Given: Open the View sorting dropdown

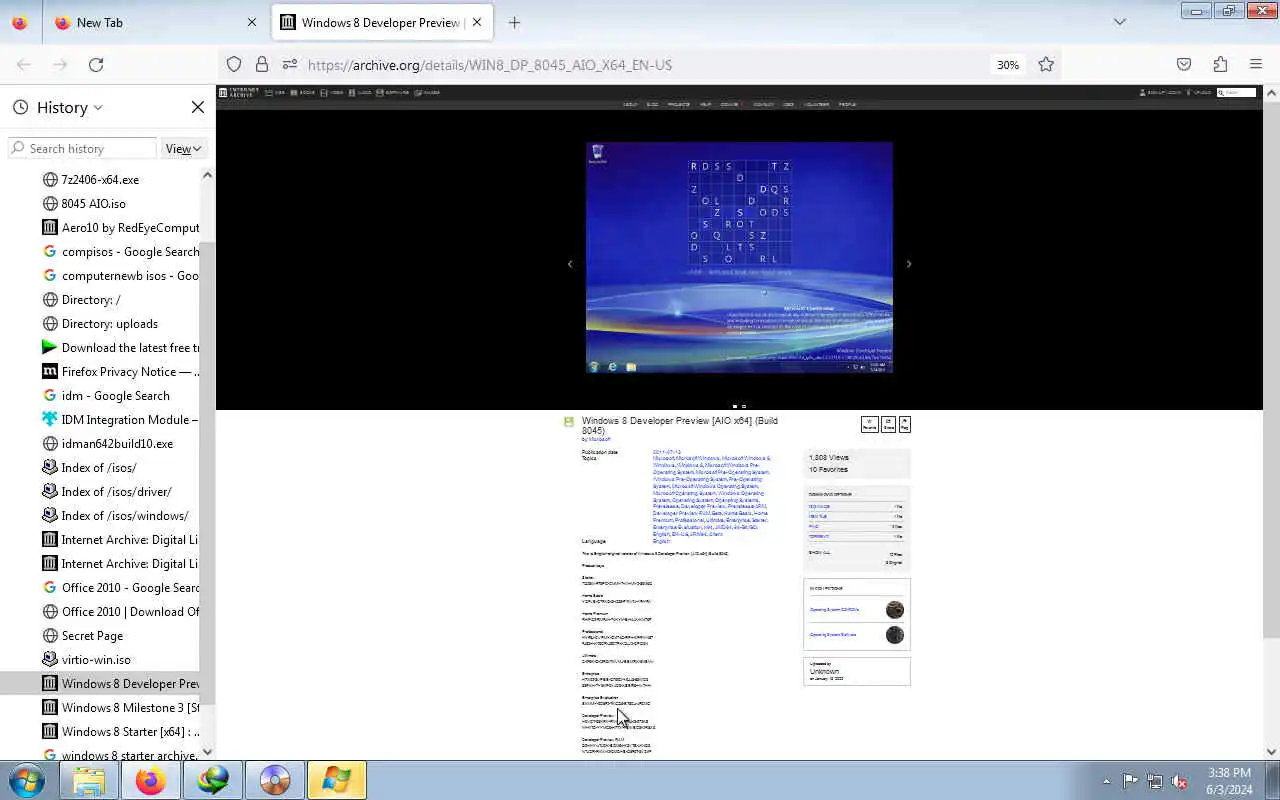Looking at the screenshot, I should pos(183,148).
